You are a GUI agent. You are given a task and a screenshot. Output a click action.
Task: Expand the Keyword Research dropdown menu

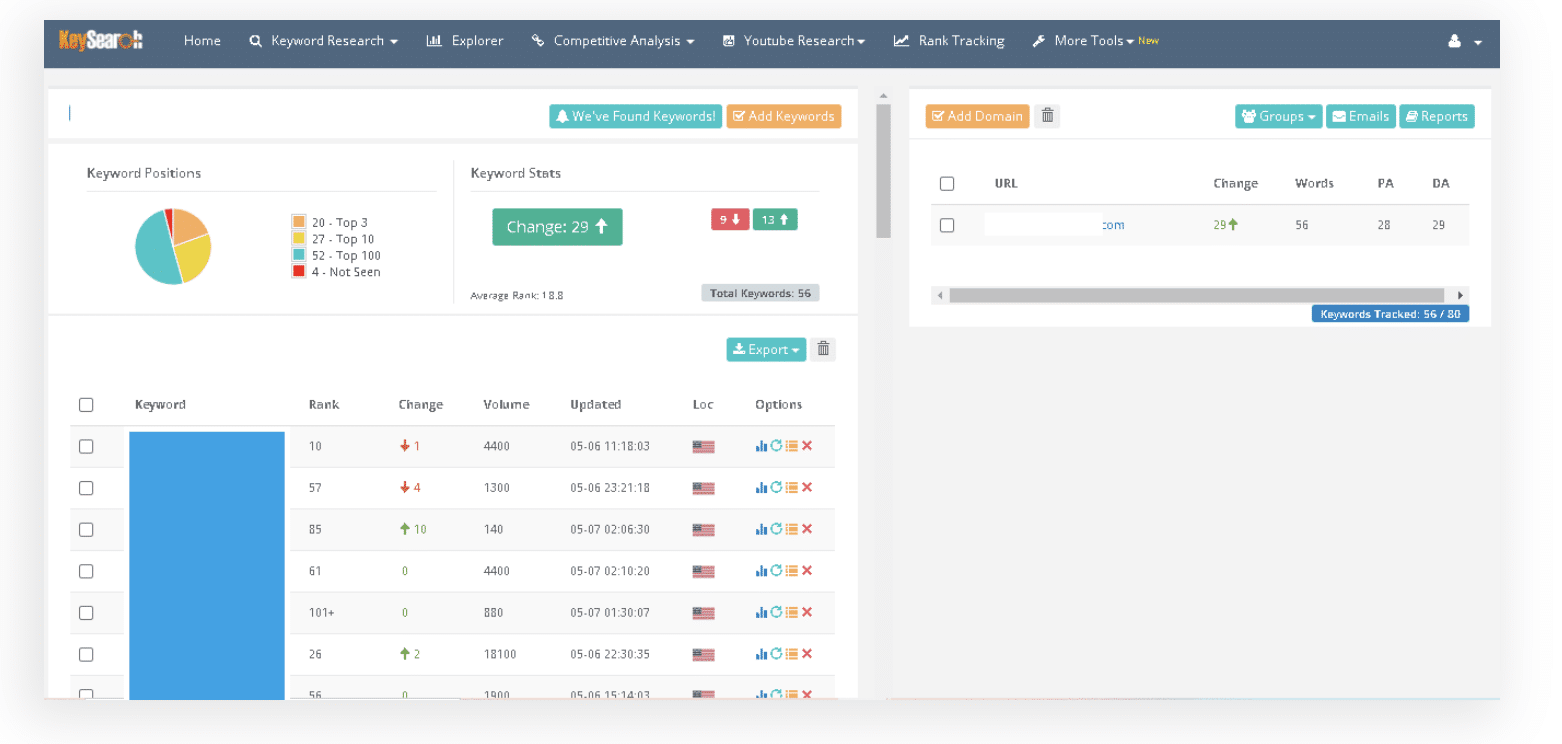coord(324,41)
